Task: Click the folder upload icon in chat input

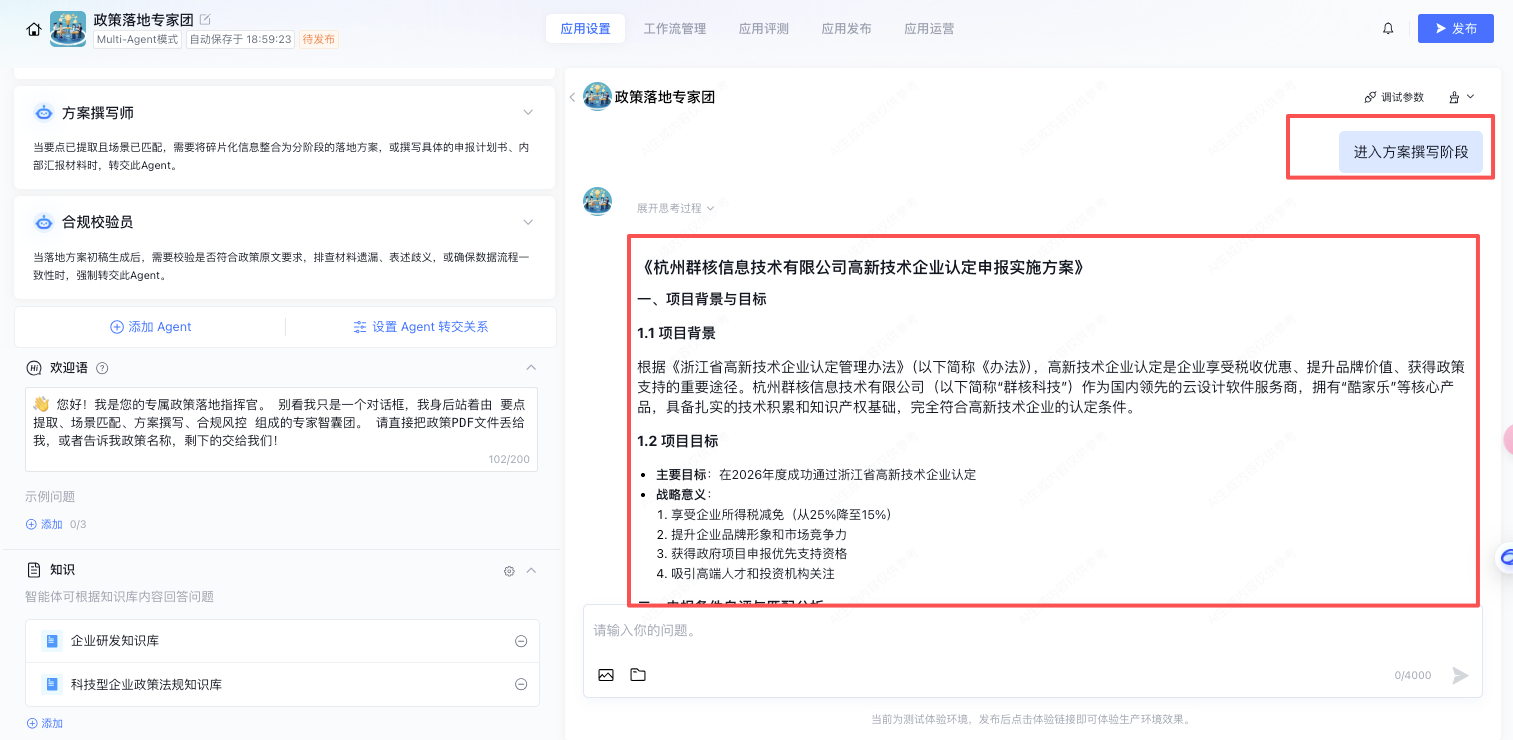Action: tap(638, 675)
